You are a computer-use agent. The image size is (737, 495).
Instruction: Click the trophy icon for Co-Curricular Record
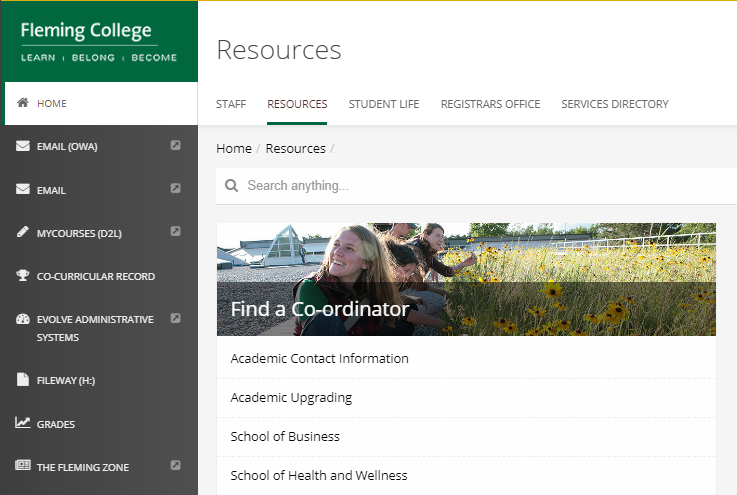(23, 275)
